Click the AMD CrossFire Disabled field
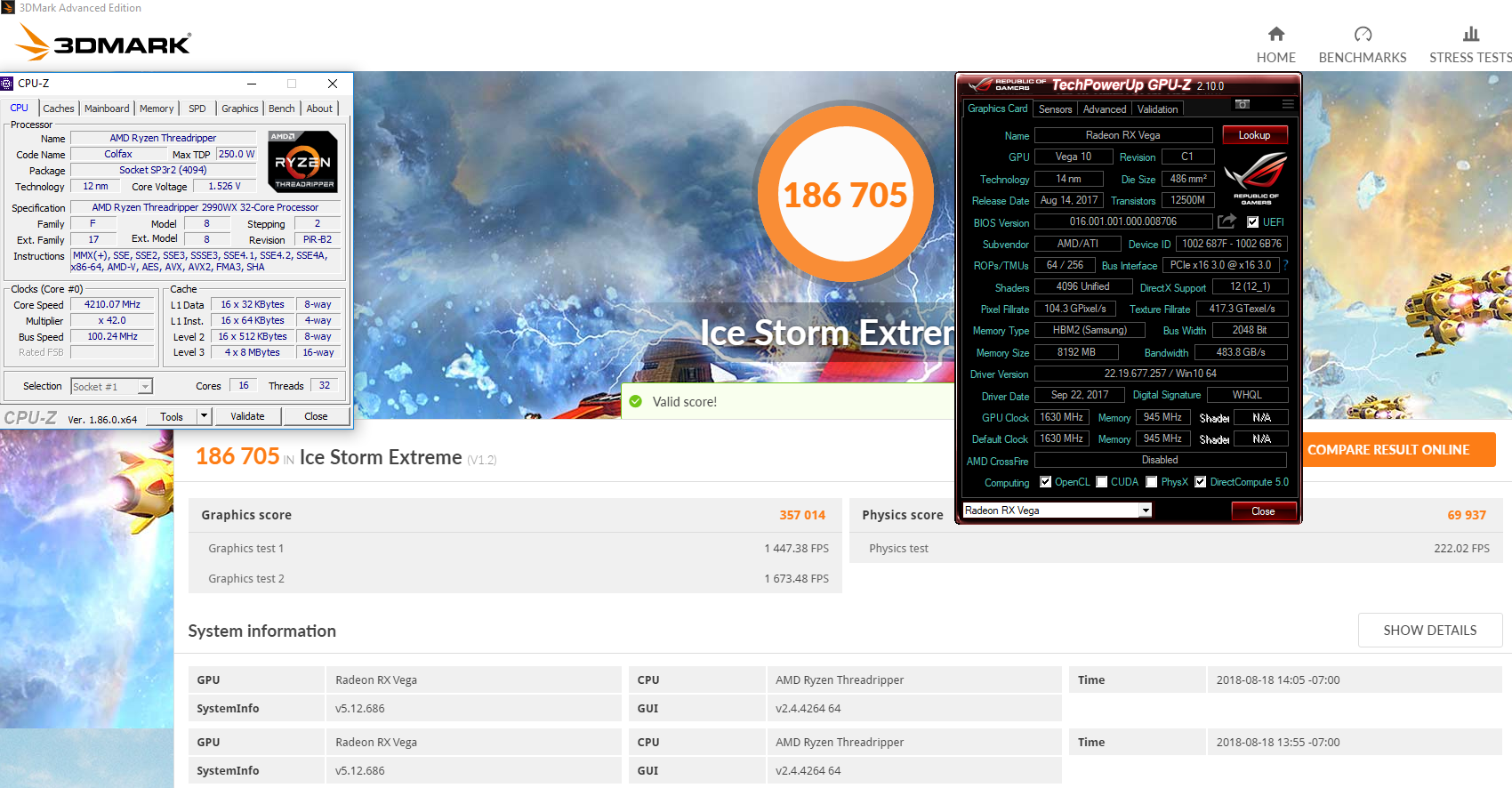 (1161, 460)
